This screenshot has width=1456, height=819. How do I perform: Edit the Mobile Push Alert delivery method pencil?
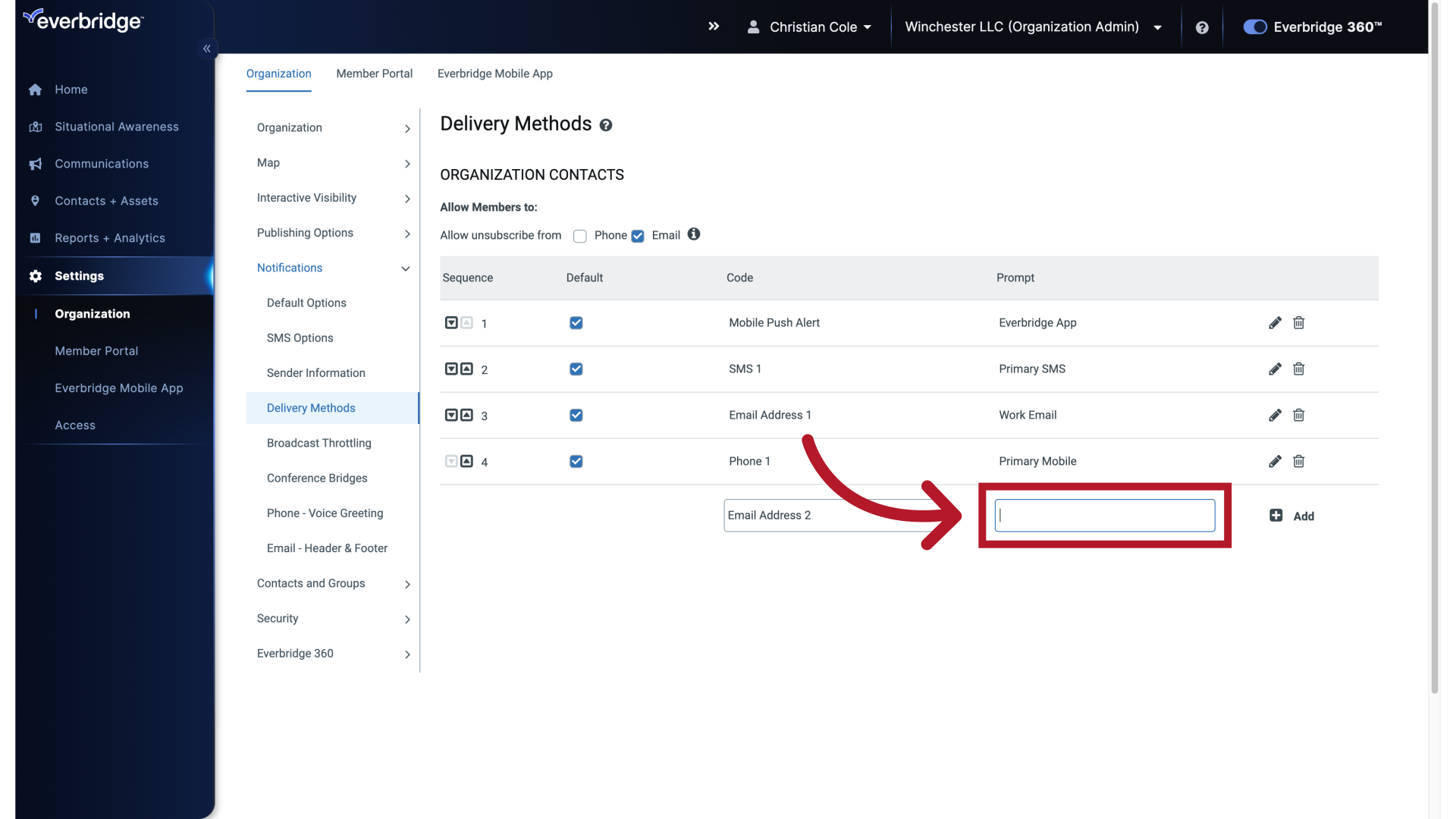[1275, 322]
